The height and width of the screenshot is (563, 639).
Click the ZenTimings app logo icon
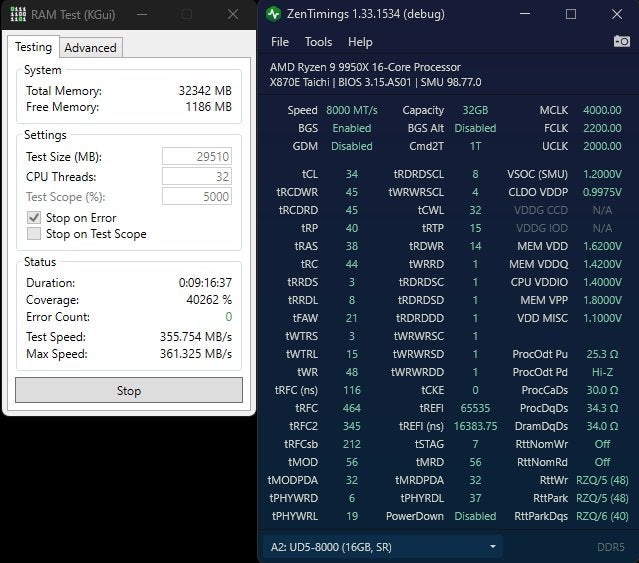[x=273, y=14]
